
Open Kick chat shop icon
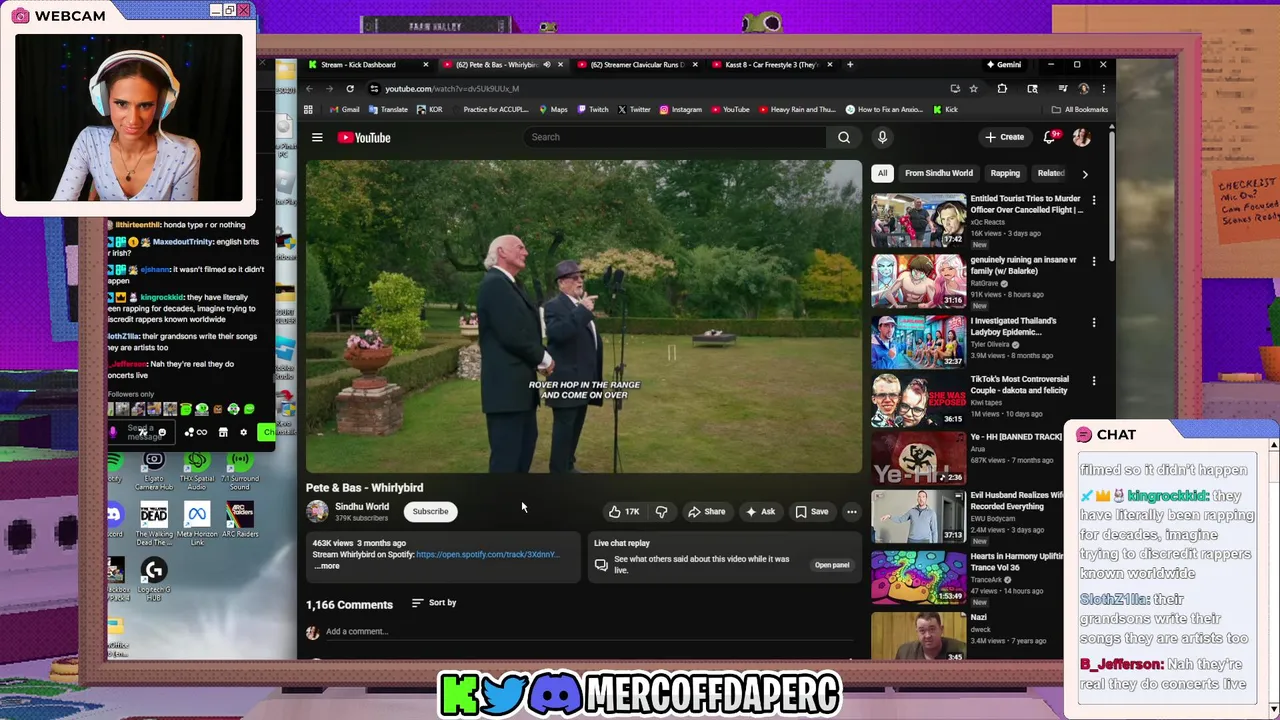[x=223, y=432]
